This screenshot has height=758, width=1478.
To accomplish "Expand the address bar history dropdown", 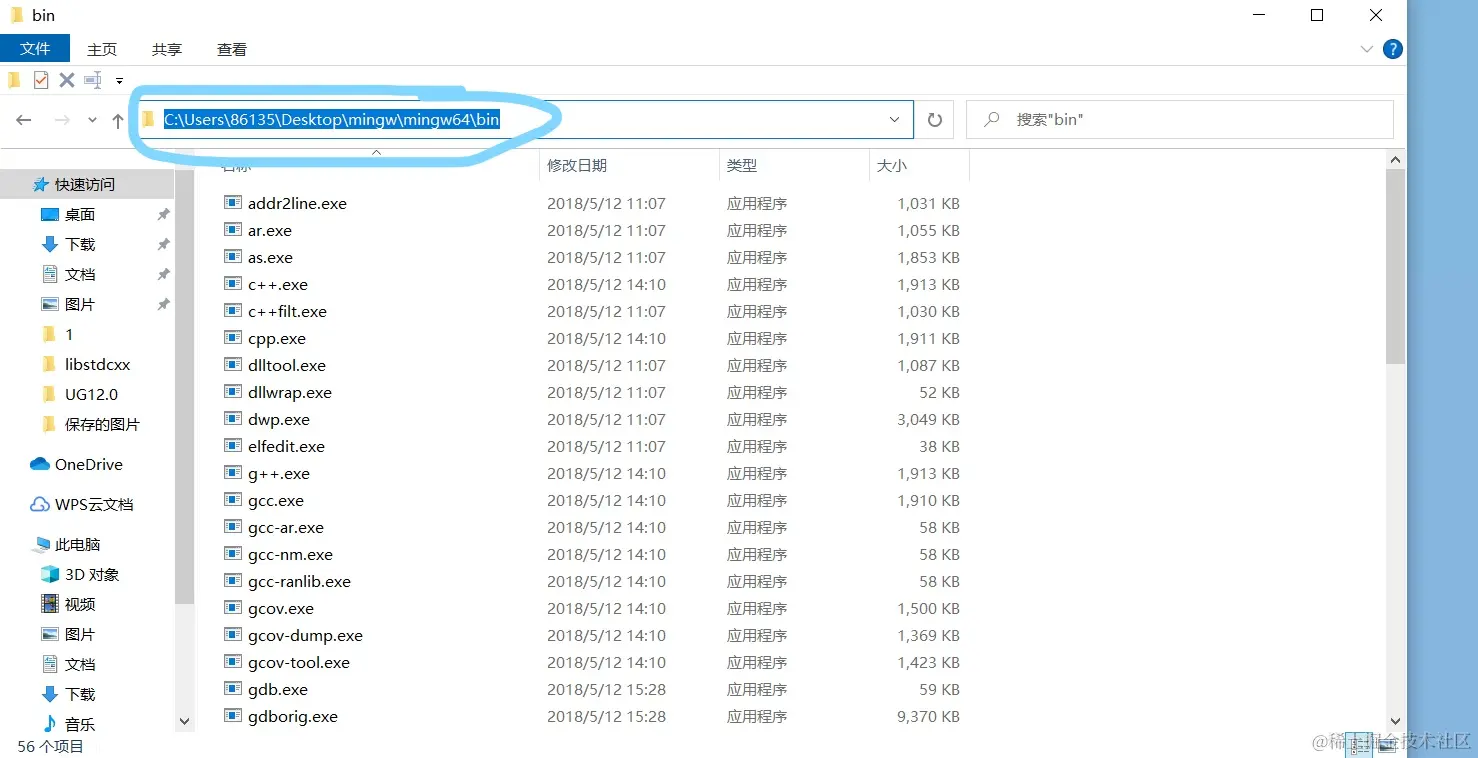I will 895,120.
